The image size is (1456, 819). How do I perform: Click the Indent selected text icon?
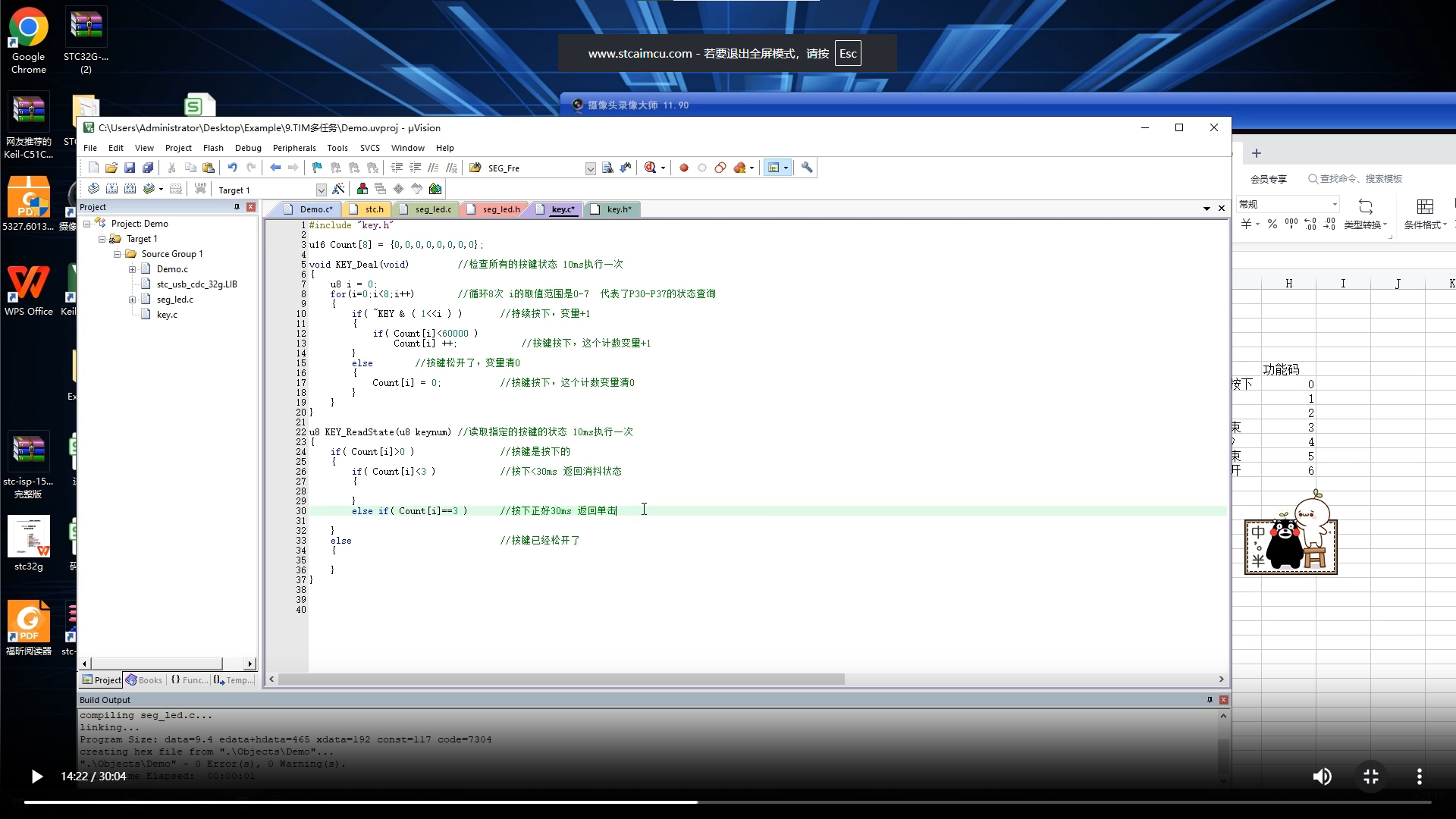[397, 168]
